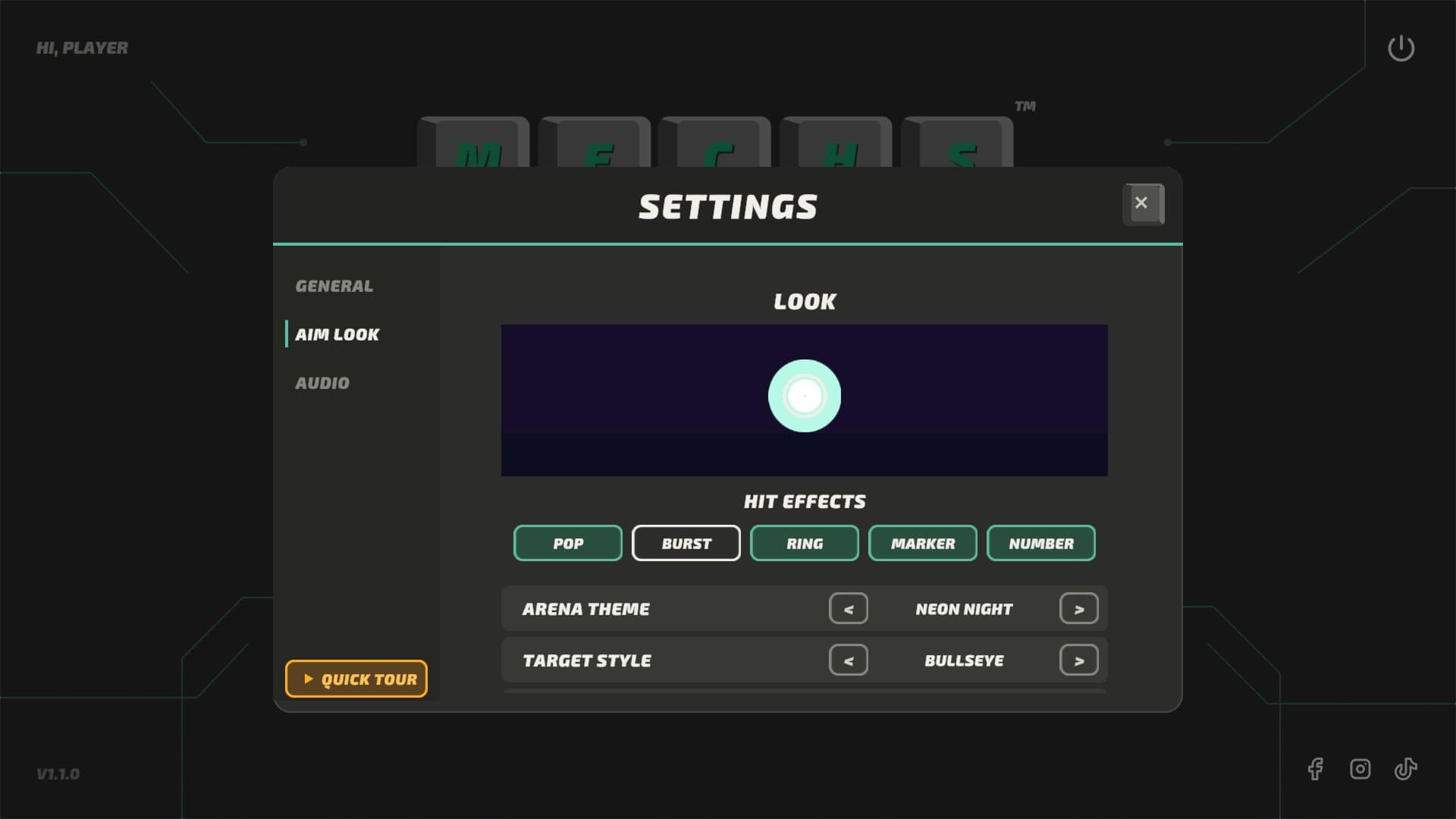
Task: Click the target in Look preview
Action: click(x=805, y=396)
